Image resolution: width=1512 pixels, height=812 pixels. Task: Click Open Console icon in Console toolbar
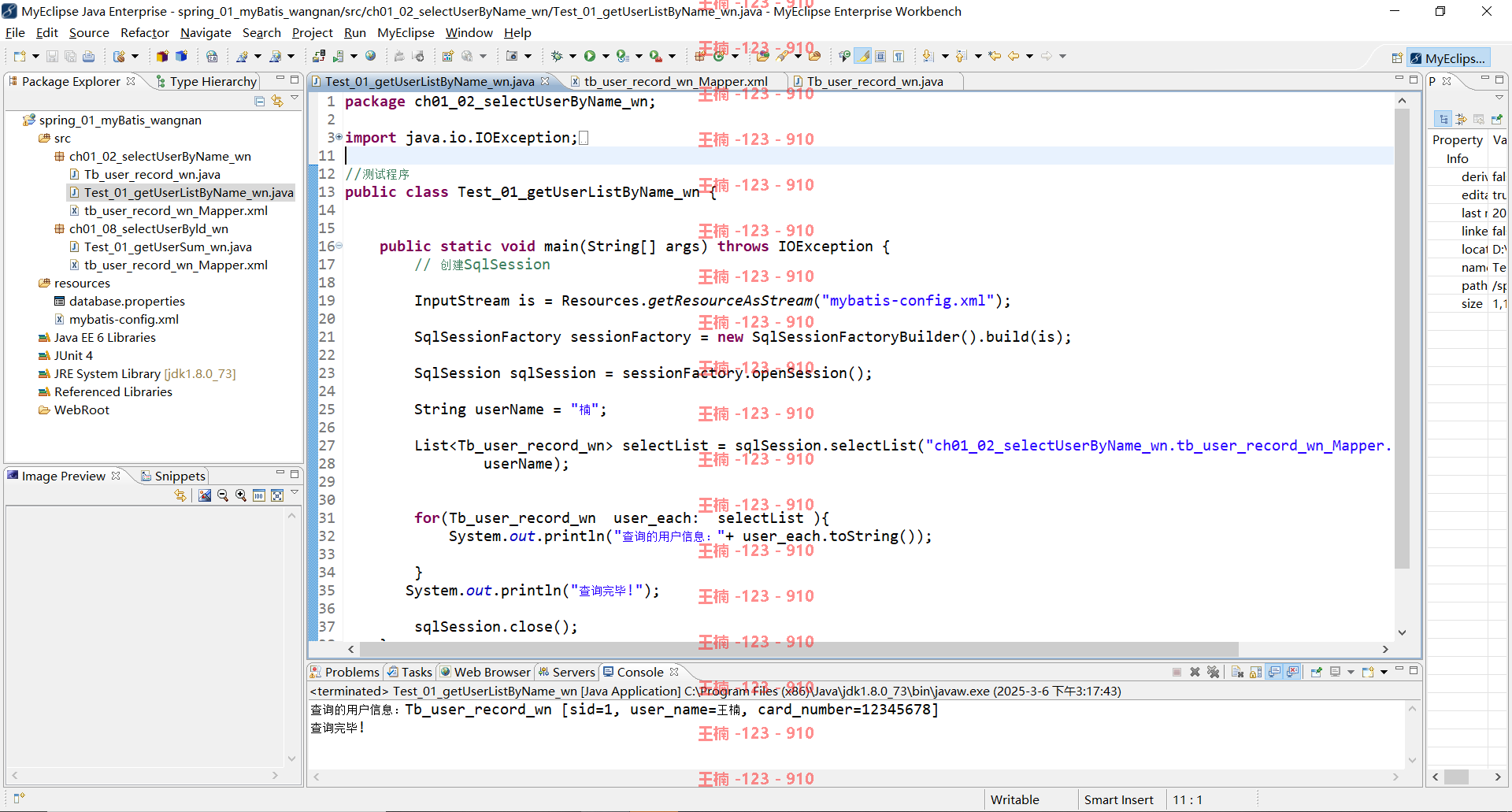[x=1368, y=672]
